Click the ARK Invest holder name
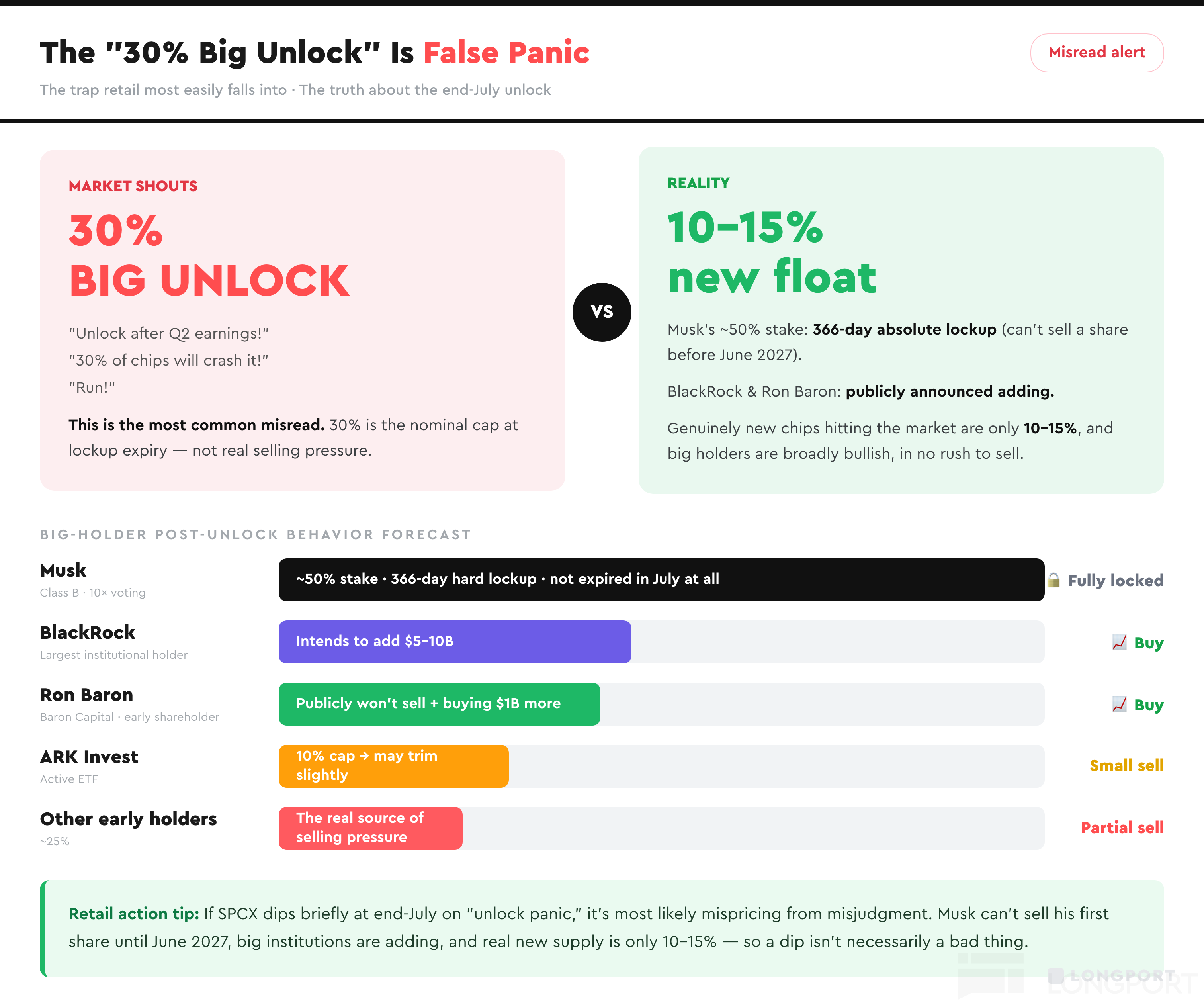1204x1006 pixels. coord(89,757)
